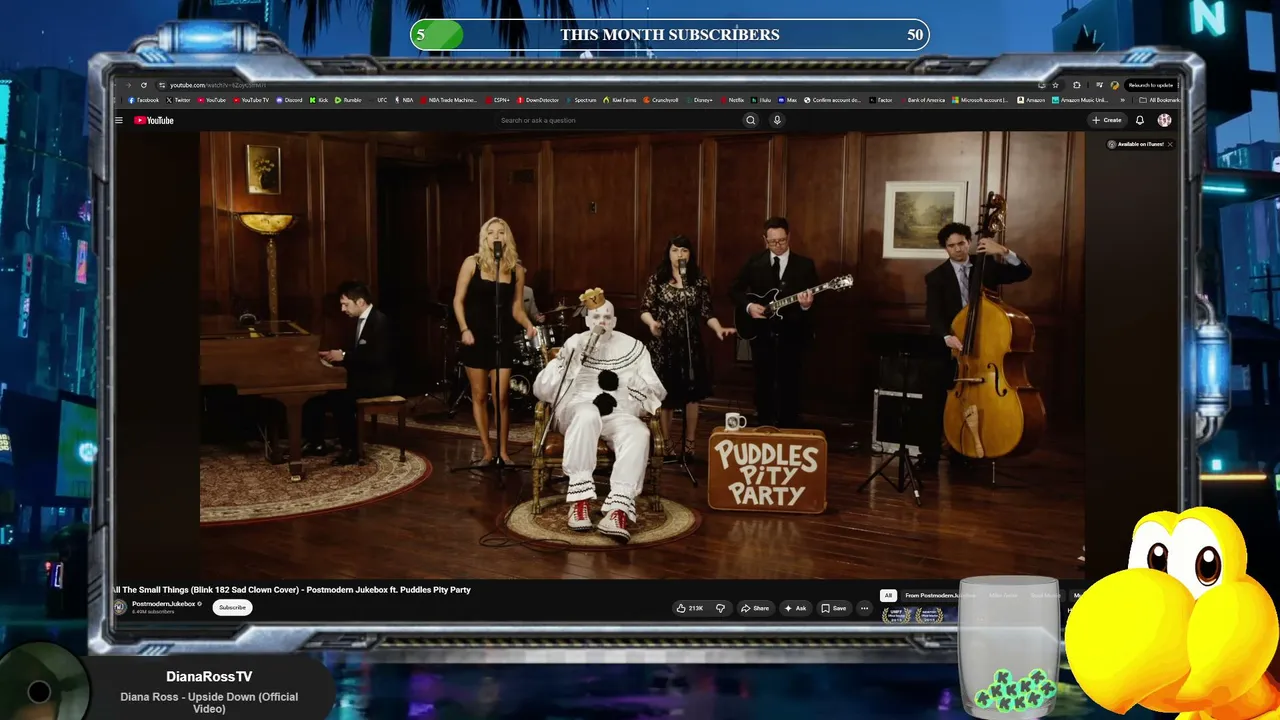Open the Rumble bookmark
Image resolution: width=1280 pixels, height=720 pixels.
348,100
